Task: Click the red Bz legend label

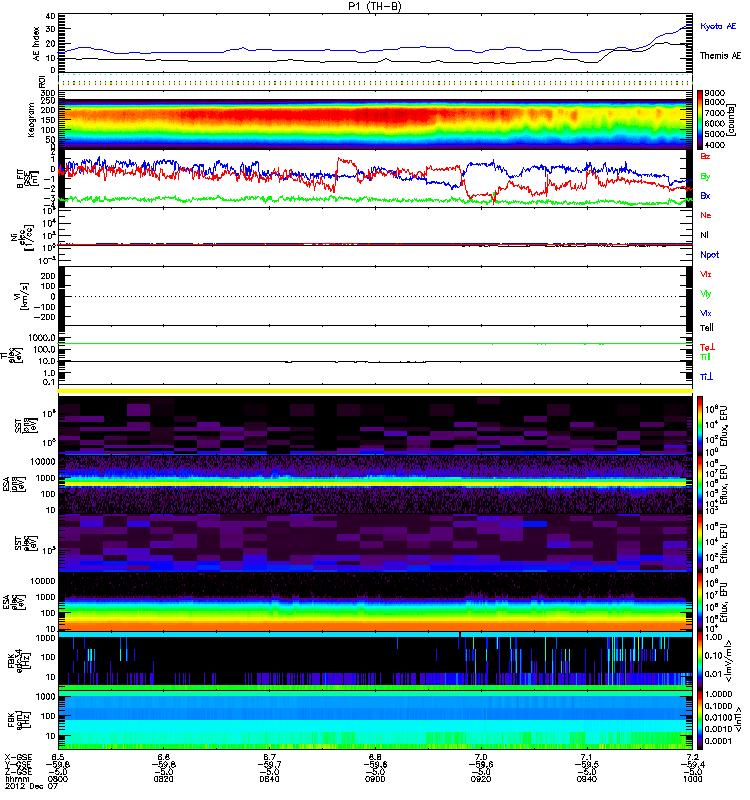Action: point(705,156)
